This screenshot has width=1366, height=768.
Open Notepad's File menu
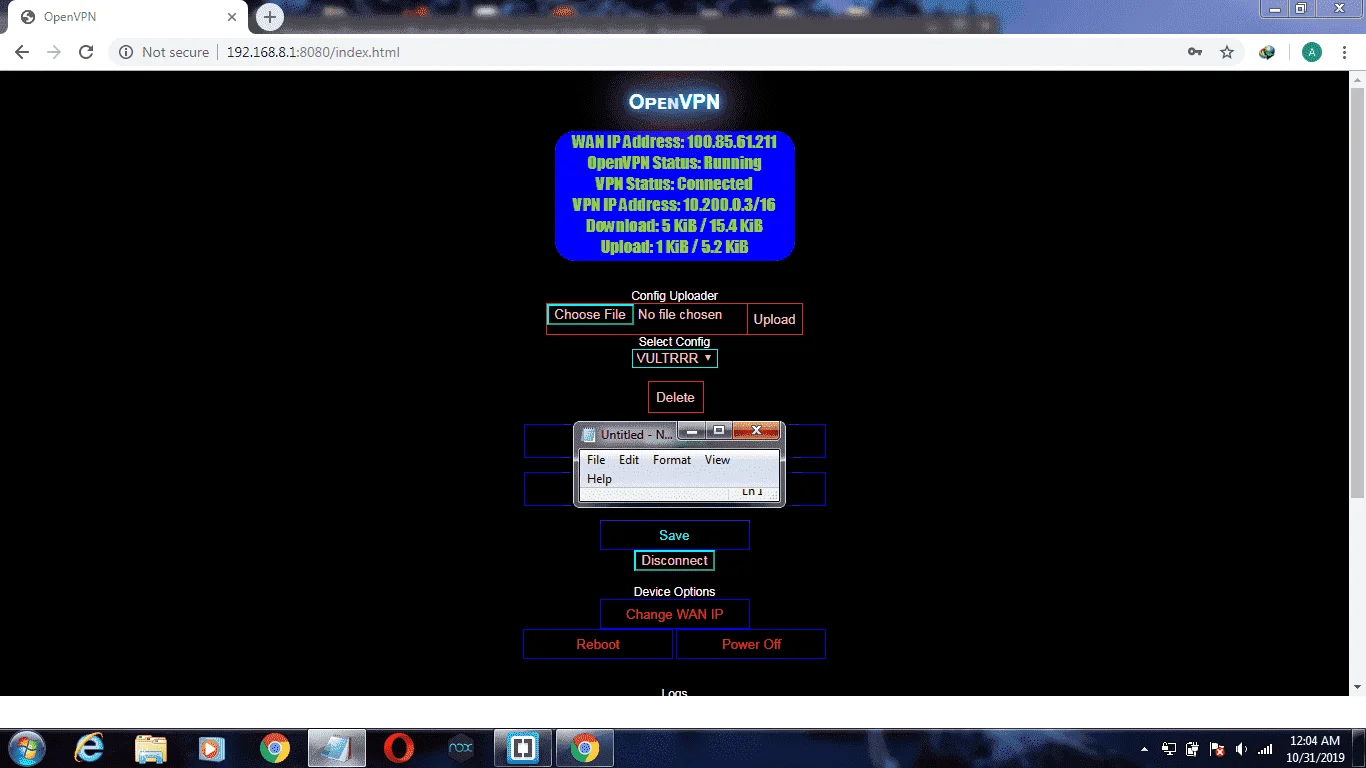(596, 460)
